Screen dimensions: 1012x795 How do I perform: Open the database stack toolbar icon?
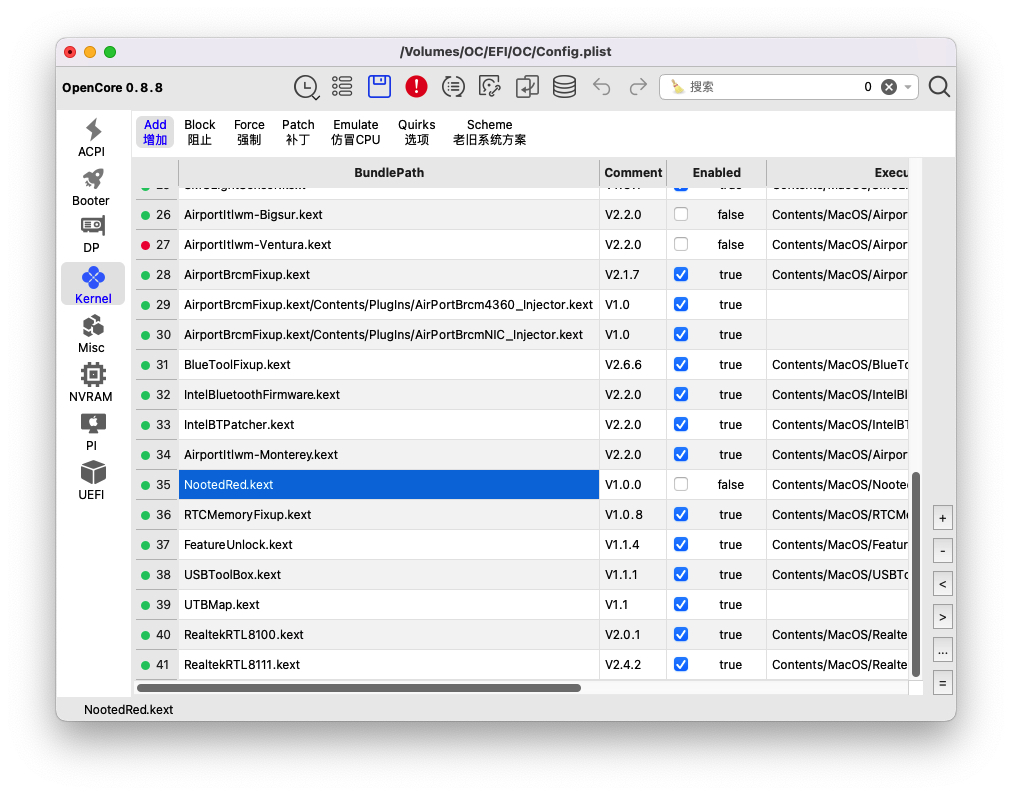[x=564, y=86]
